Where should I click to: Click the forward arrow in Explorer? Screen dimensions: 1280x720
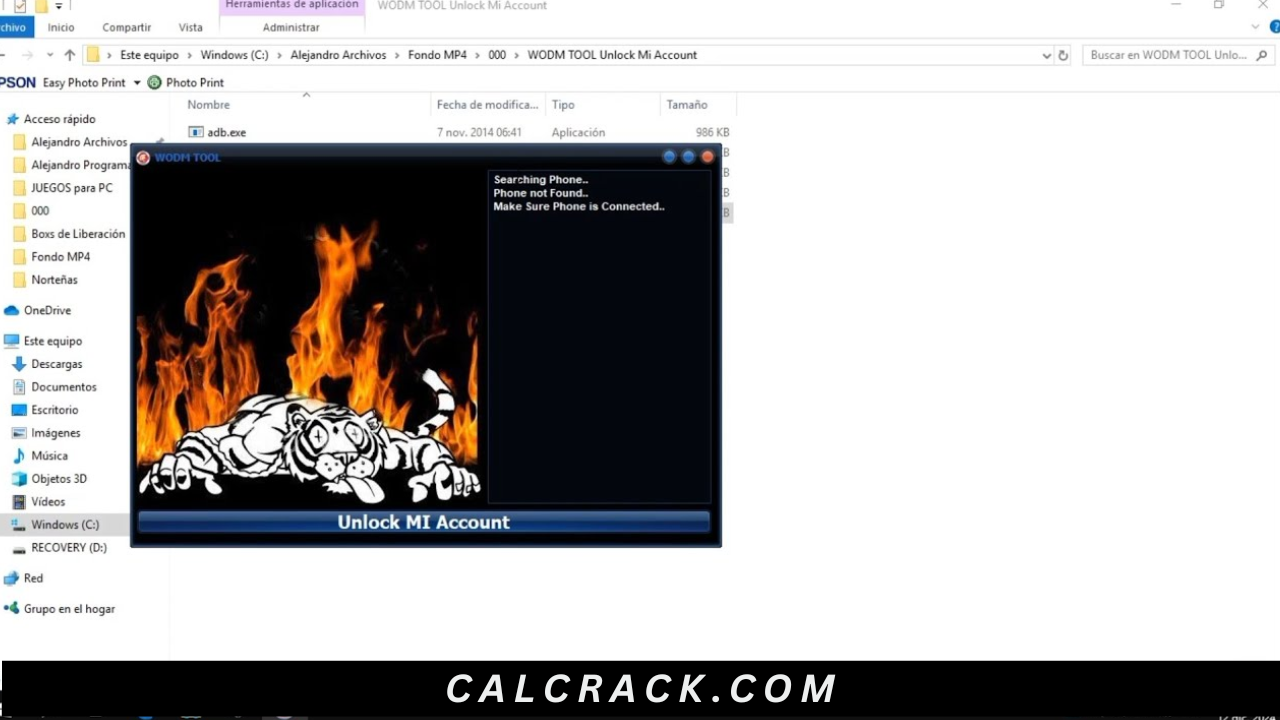(27, 55)
